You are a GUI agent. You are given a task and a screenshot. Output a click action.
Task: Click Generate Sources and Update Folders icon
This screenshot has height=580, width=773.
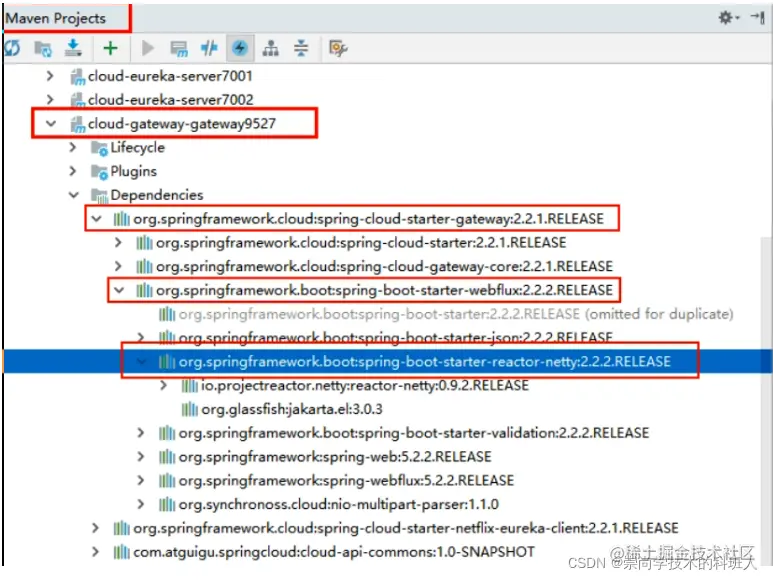[x=43, y=48]
